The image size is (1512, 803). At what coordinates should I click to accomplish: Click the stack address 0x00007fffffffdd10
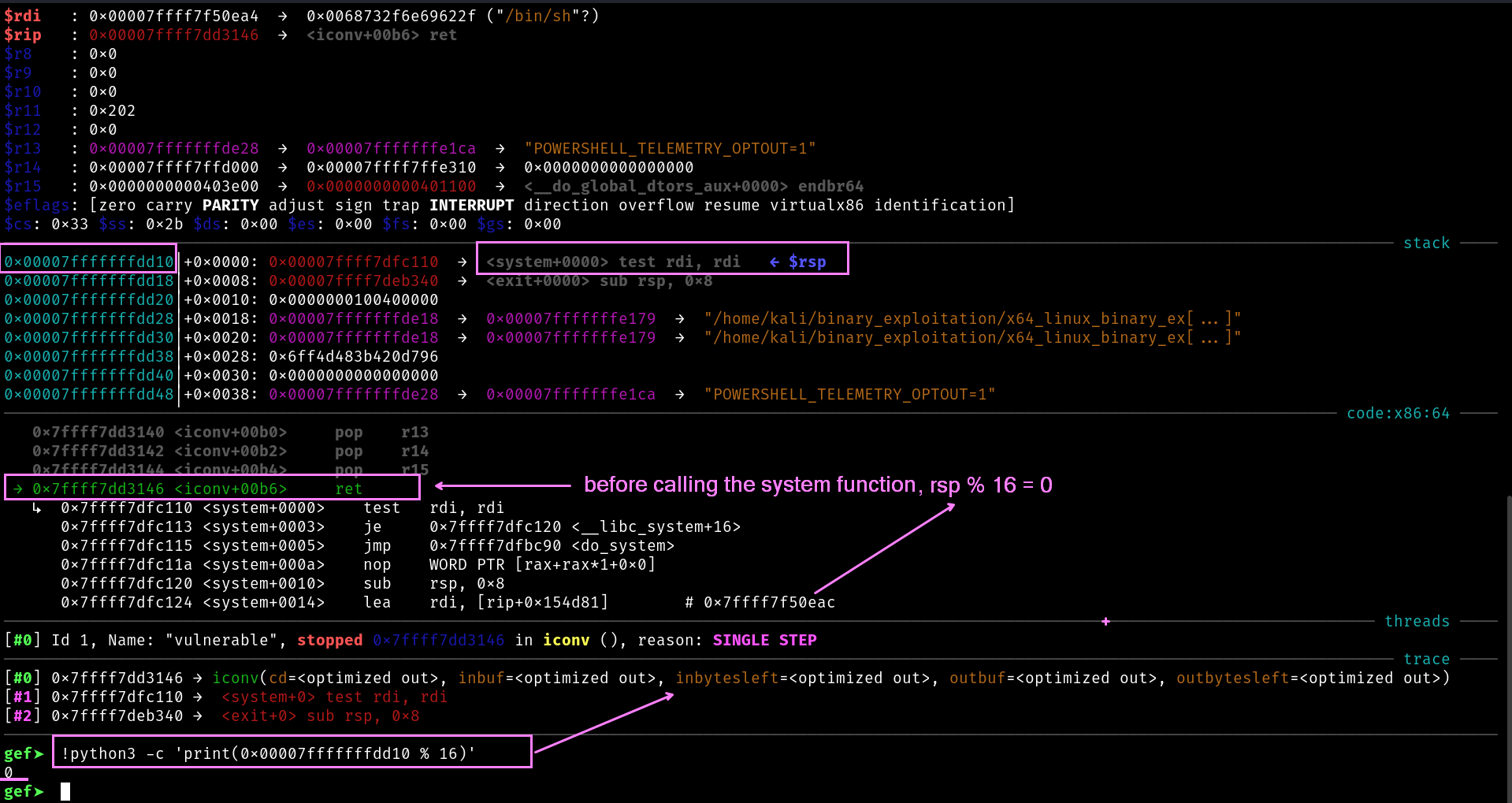pos(89,262)
